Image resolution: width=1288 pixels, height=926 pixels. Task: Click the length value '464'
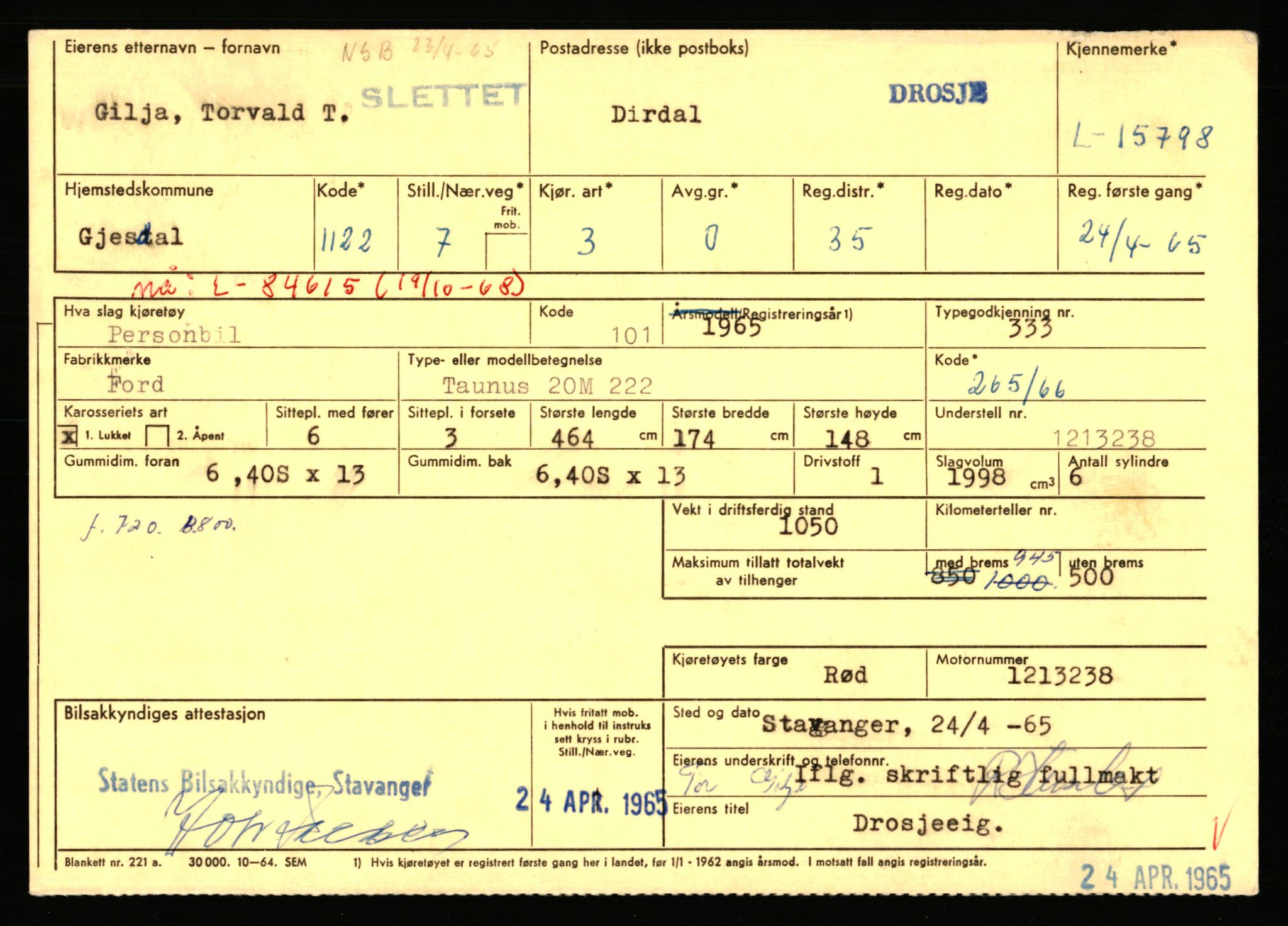(572, 438)
